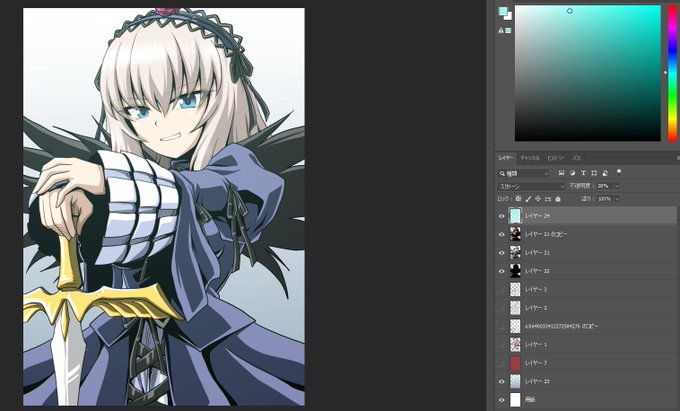Click the foreground color swatch
Image resolution: width=680 pixels, height=411 pixels.
(x=503, y=11)
